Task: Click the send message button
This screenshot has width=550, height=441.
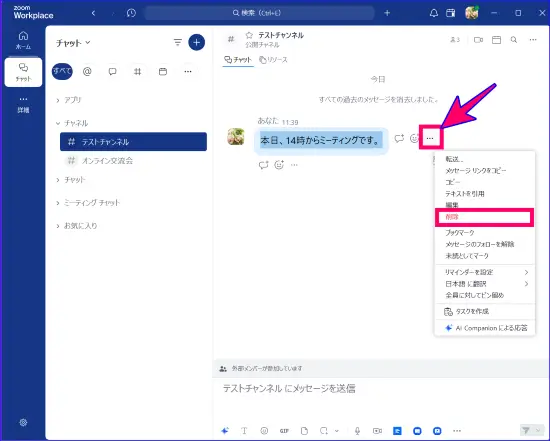Action: 525,430
